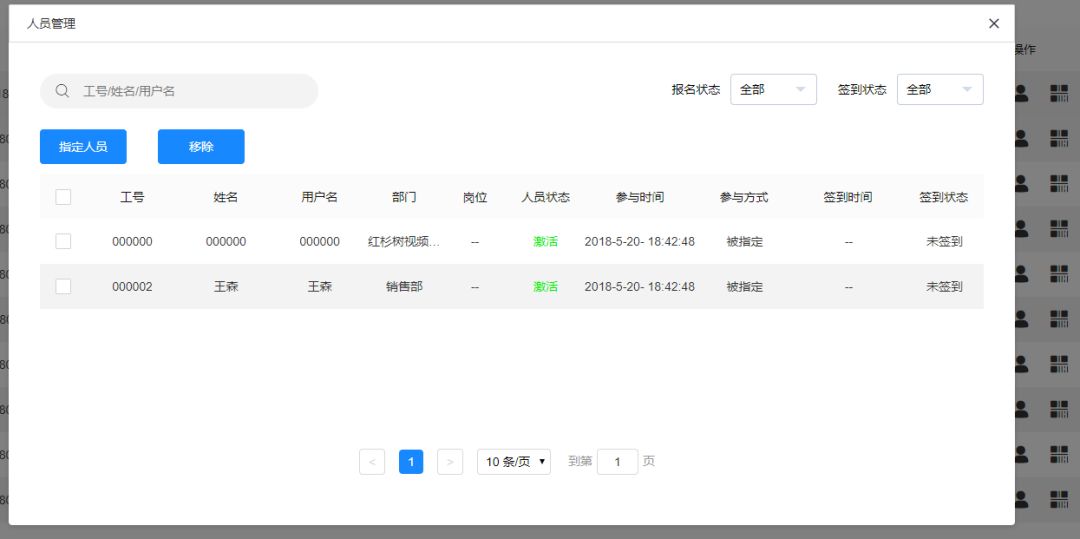Go to the previous page arrow
This screenshot has width=1080, height=539.
pyautogui.click(x=372, y=462)
